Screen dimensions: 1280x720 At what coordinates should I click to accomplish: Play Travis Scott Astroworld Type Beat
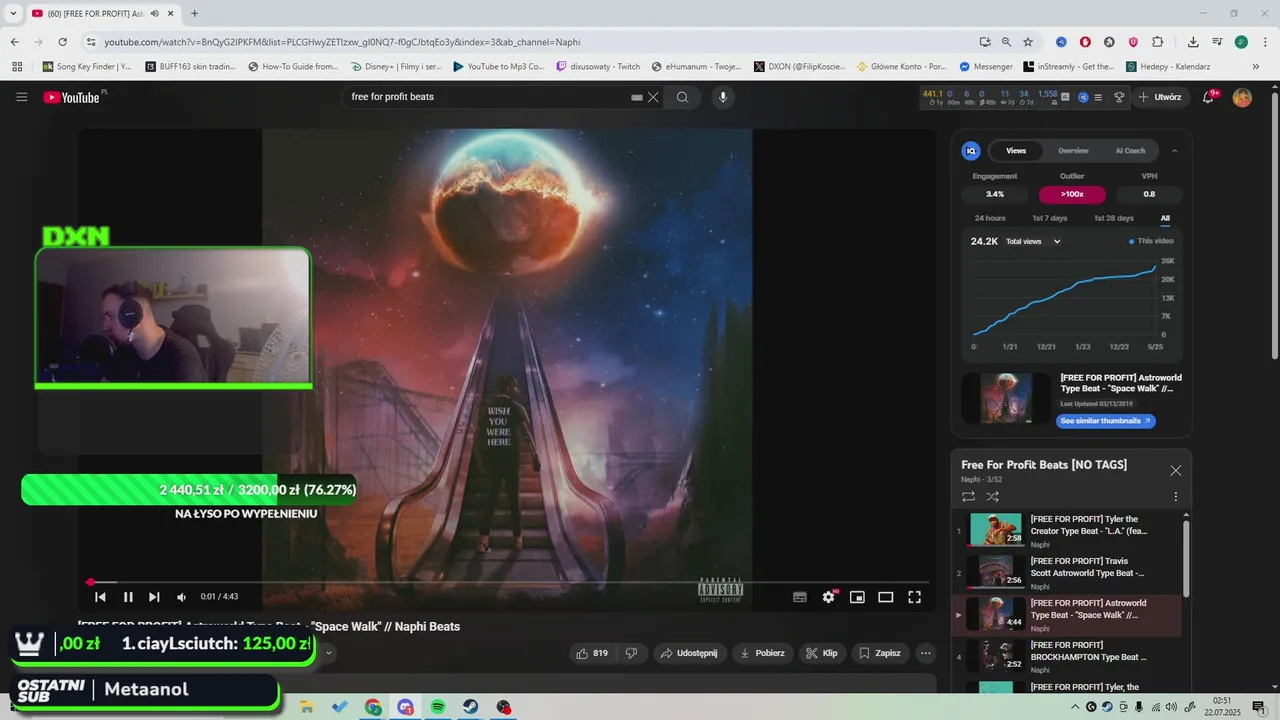tap(1066, 573)
